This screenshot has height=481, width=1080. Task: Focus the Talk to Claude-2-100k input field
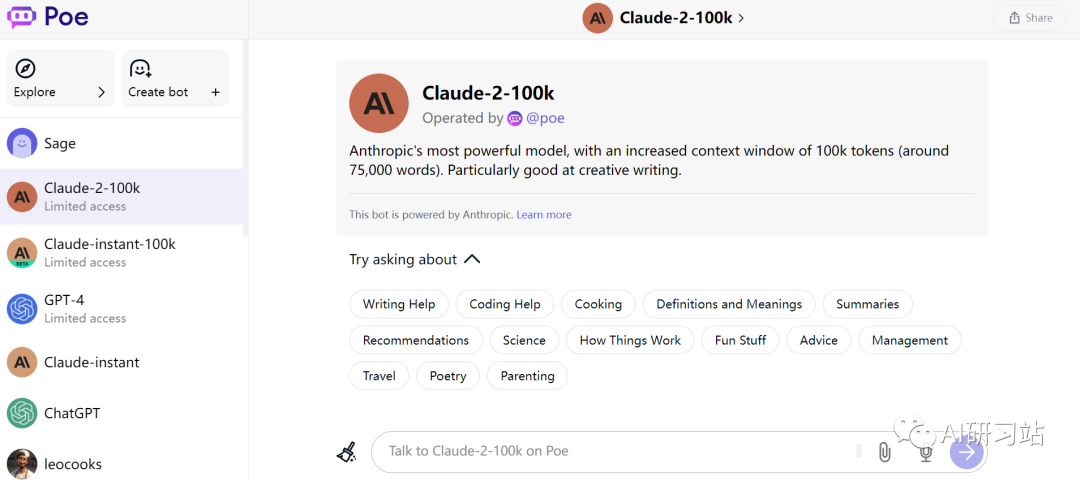620,451
